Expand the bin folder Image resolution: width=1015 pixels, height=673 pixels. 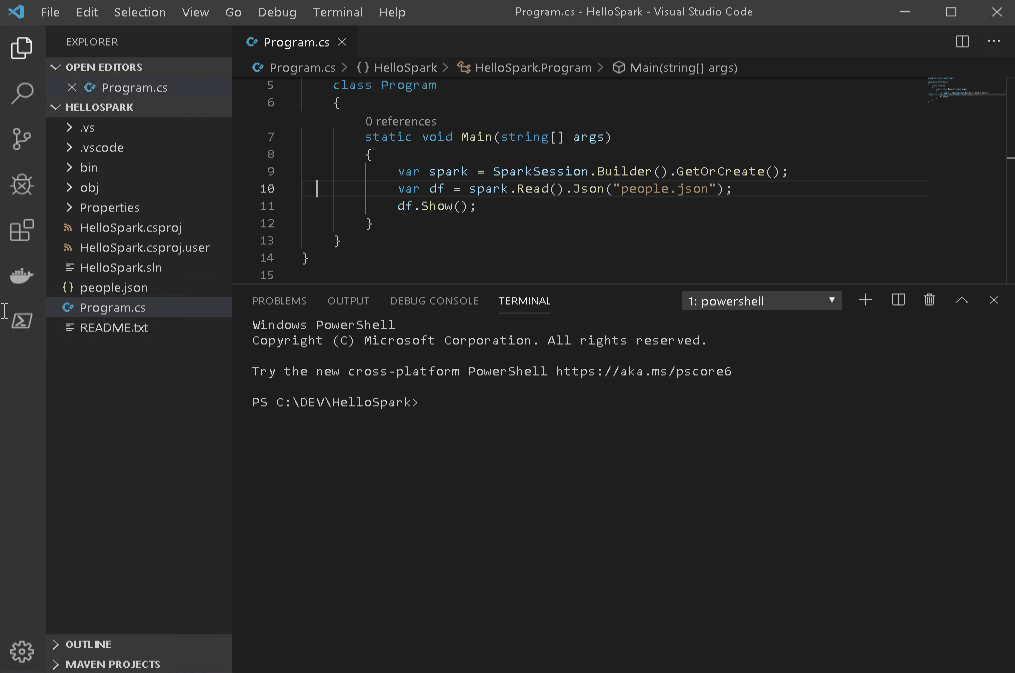[69, 168]
